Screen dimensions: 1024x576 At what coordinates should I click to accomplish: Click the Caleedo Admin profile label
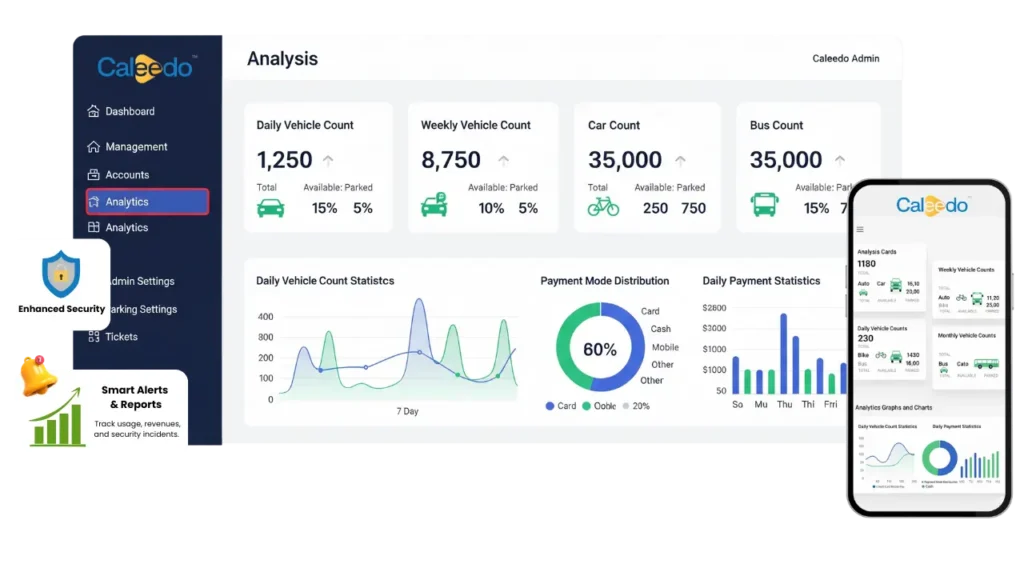pos(846,58)
